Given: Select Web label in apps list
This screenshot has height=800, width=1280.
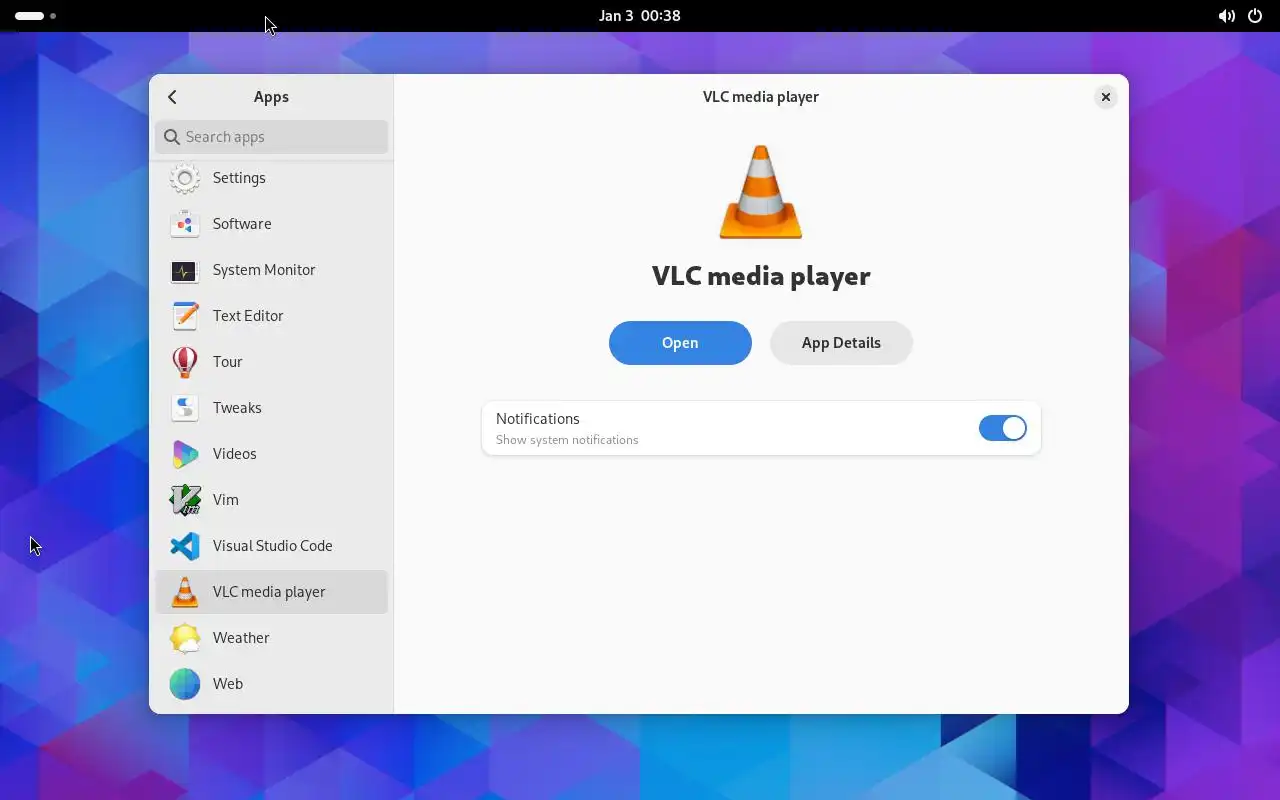Looking at the screenshot, I should click(x=228, y=684).
